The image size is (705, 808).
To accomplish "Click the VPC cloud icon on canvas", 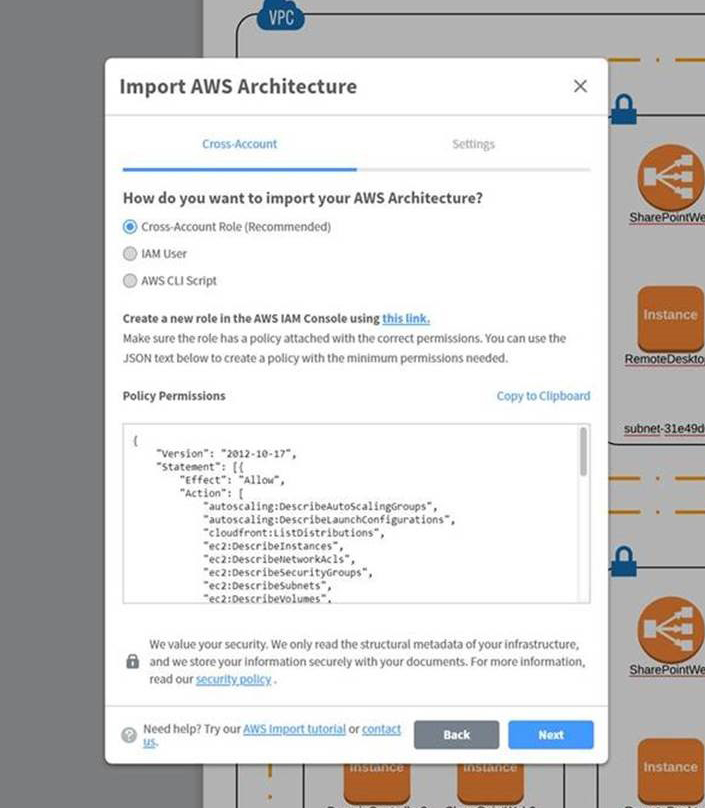I will [x=281, y=15].
